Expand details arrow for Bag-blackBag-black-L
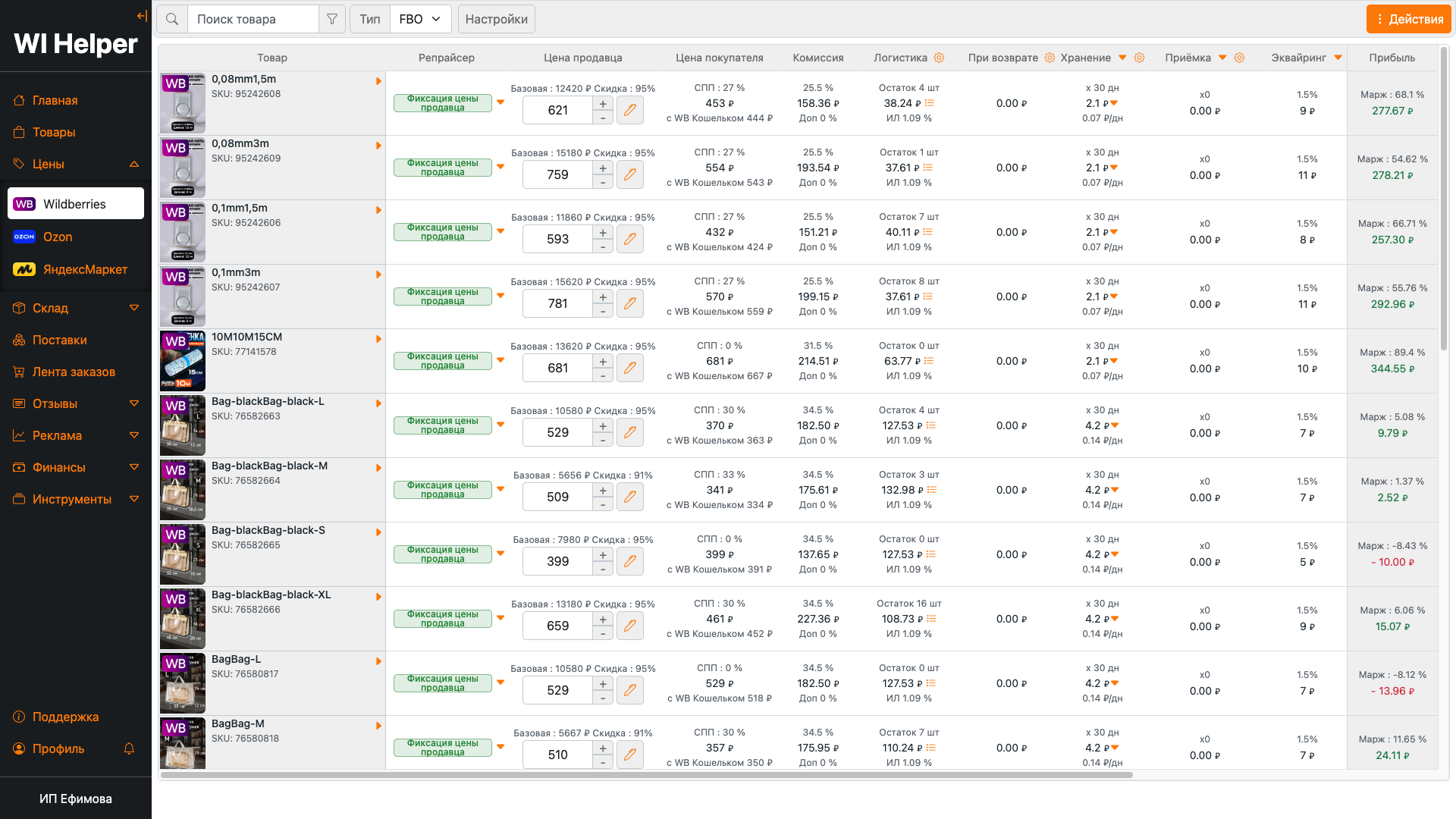The width and height of the screenshot is (1456, 819). [378, 403]
